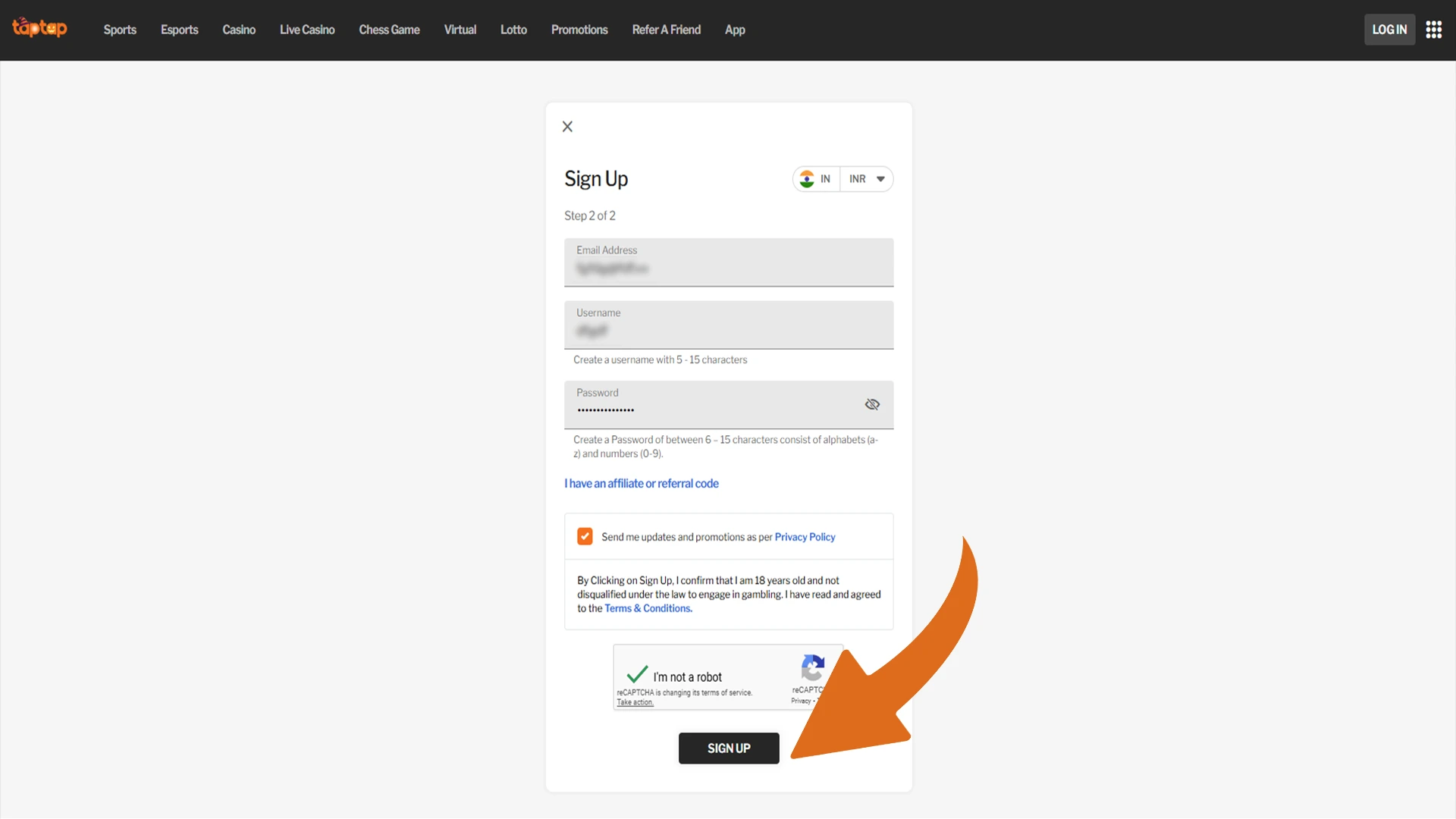Toggle password visibility eye icon

[x=872, y=404]
